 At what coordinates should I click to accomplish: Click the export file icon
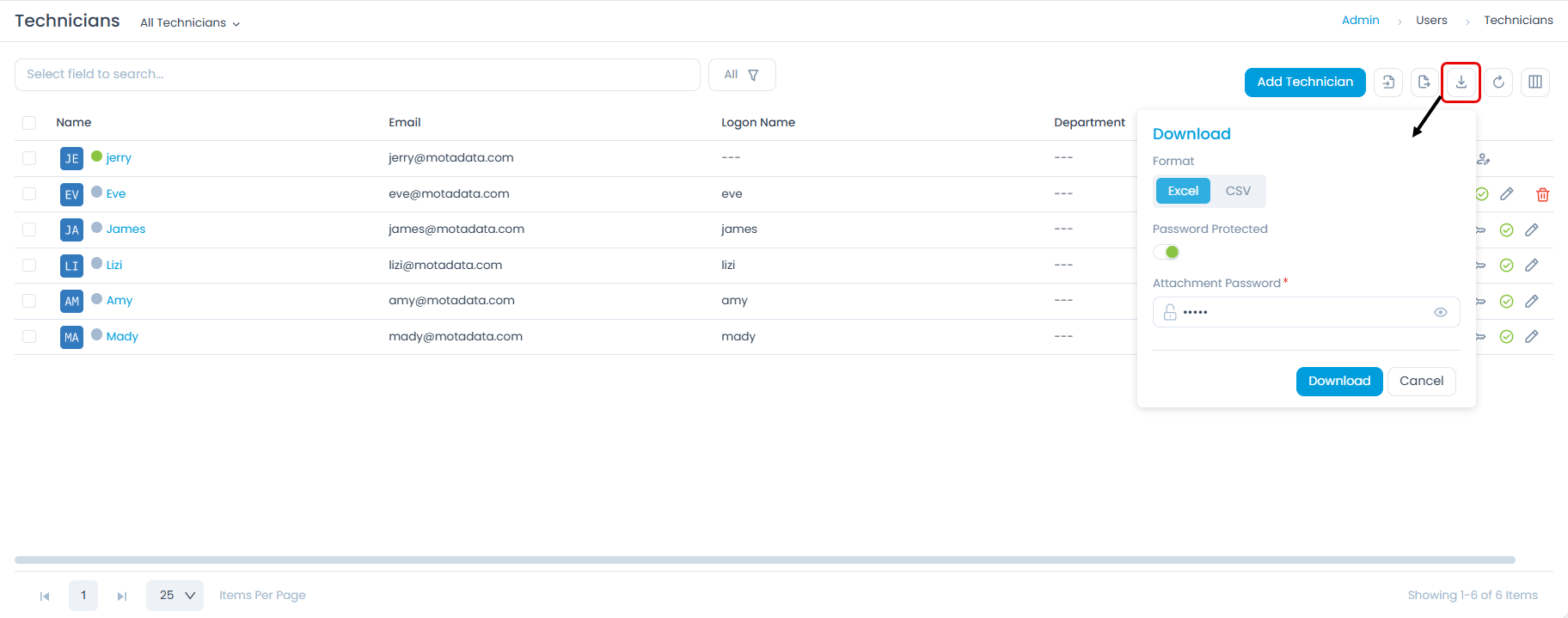point(1424,83)
